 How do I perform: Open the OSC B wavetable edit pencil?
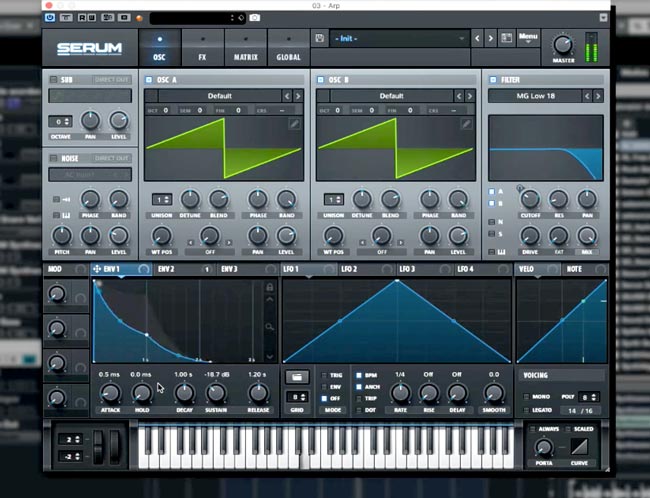(x=466, y=124)
